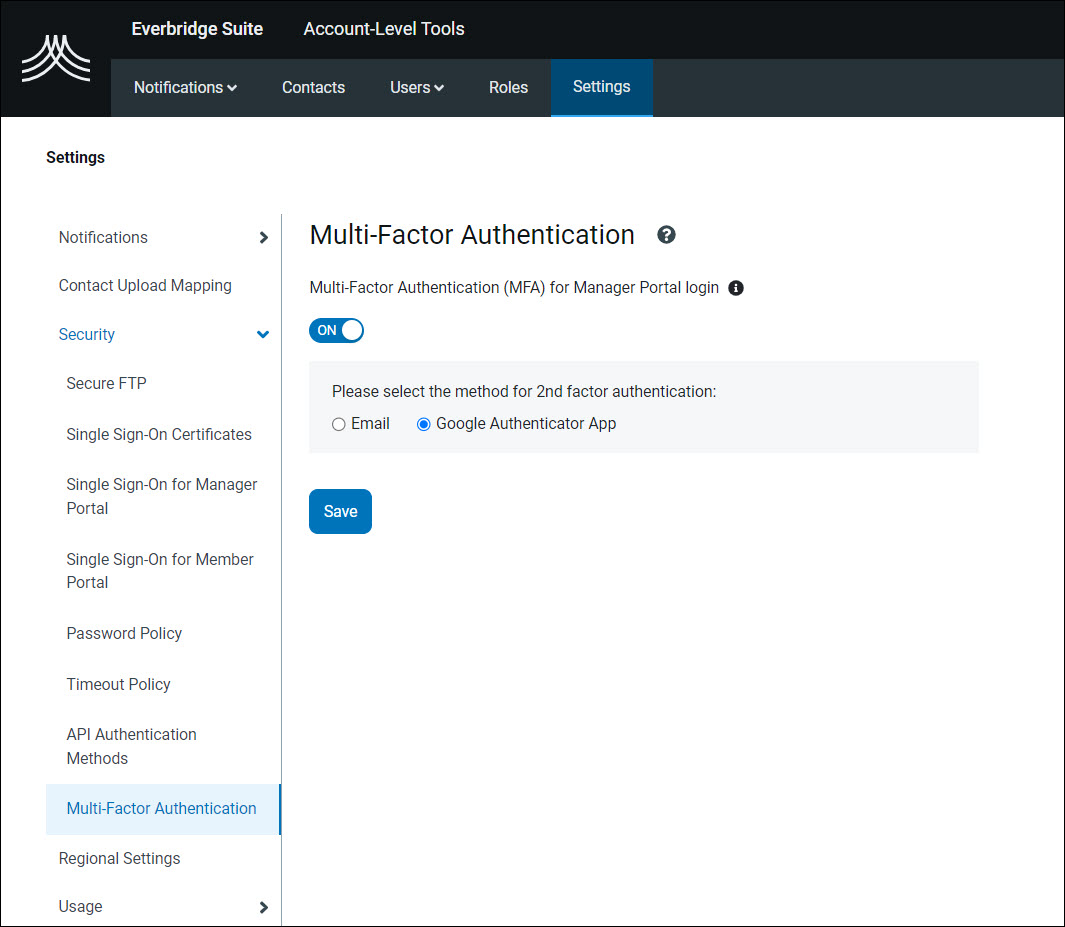Open Single Sign-On Certificates page
Screen dimensions: 1065x927
point(159,434)
